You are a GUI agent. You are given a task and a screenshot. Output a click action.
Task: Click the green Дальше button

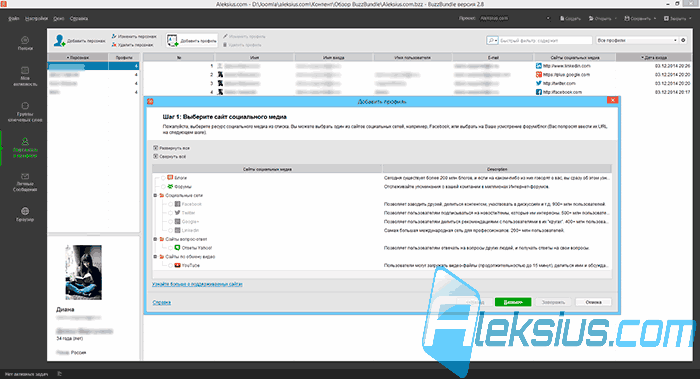coord(513,302)
